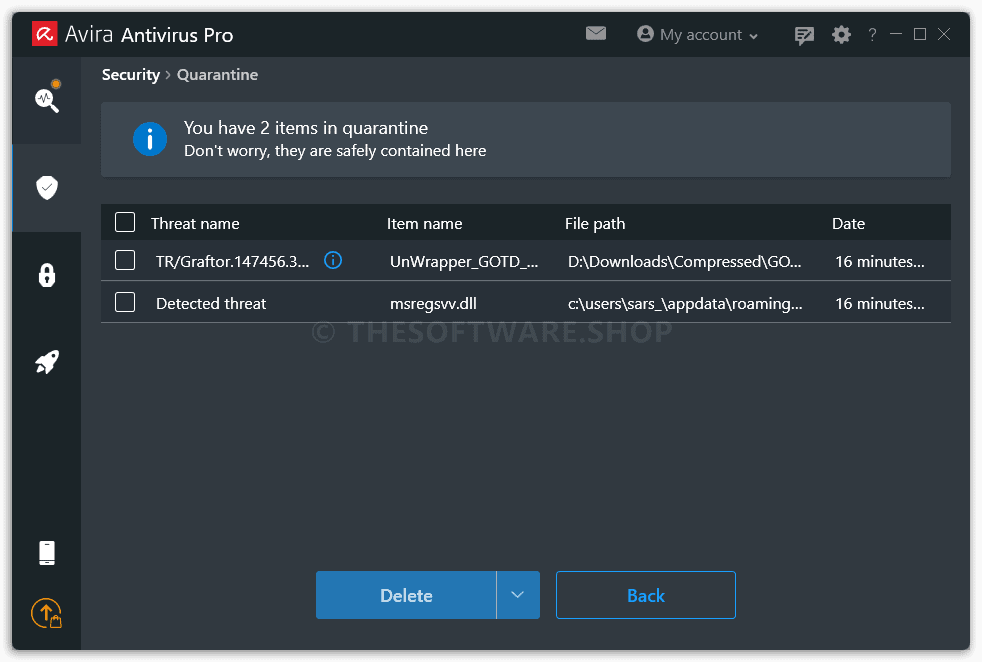Click the Back button
This screenshot has height=662, width=982.
click(646, 595)
